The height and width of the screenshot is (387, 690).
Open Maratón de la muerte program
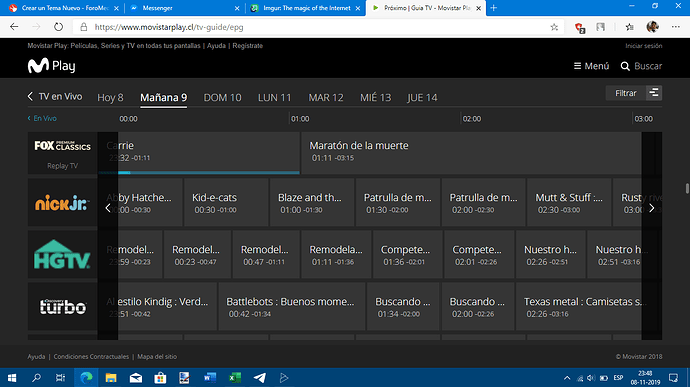tap(471, 152)
